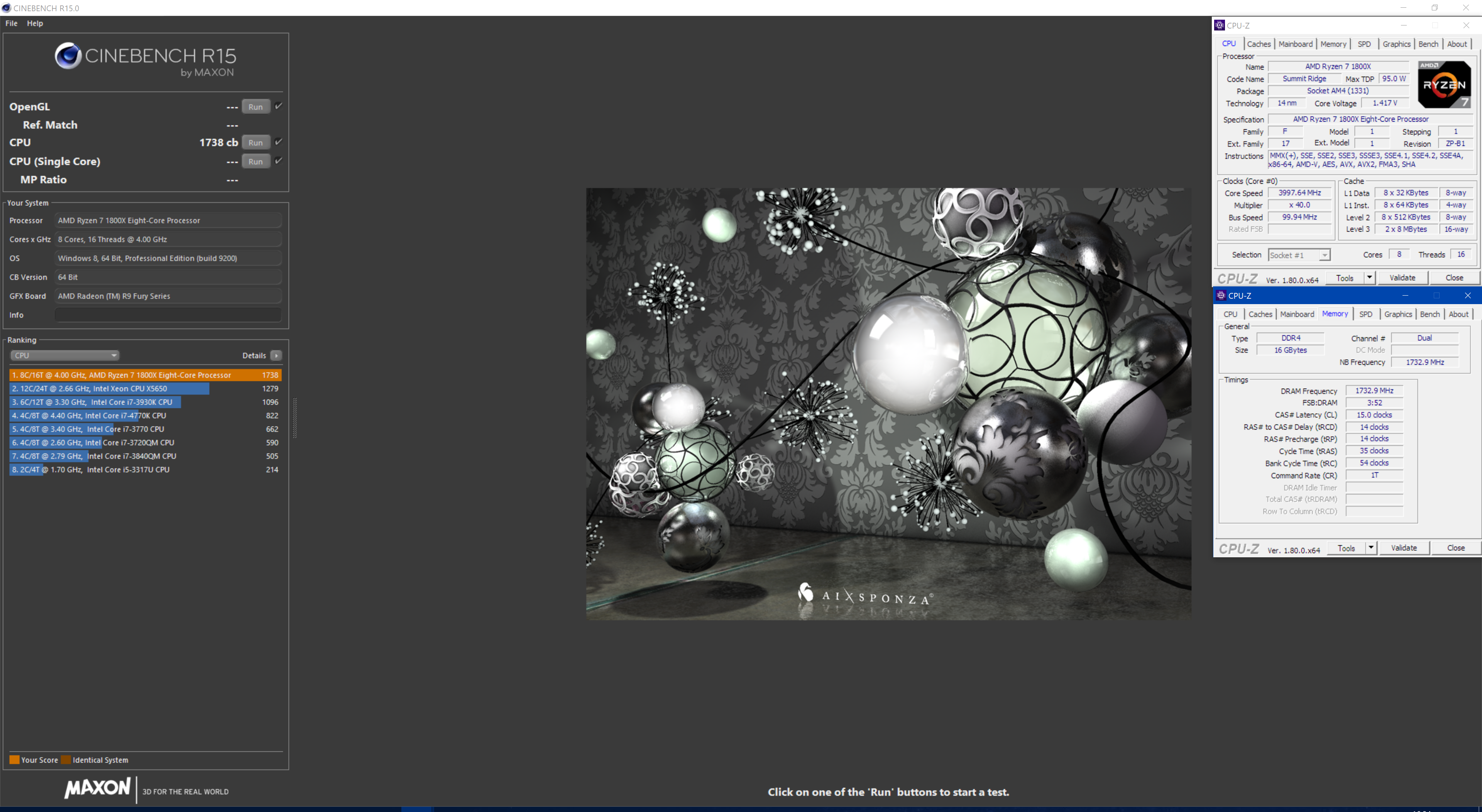
Task: Open the Socket #1 selection dropdown
Action: [1299, 255]
